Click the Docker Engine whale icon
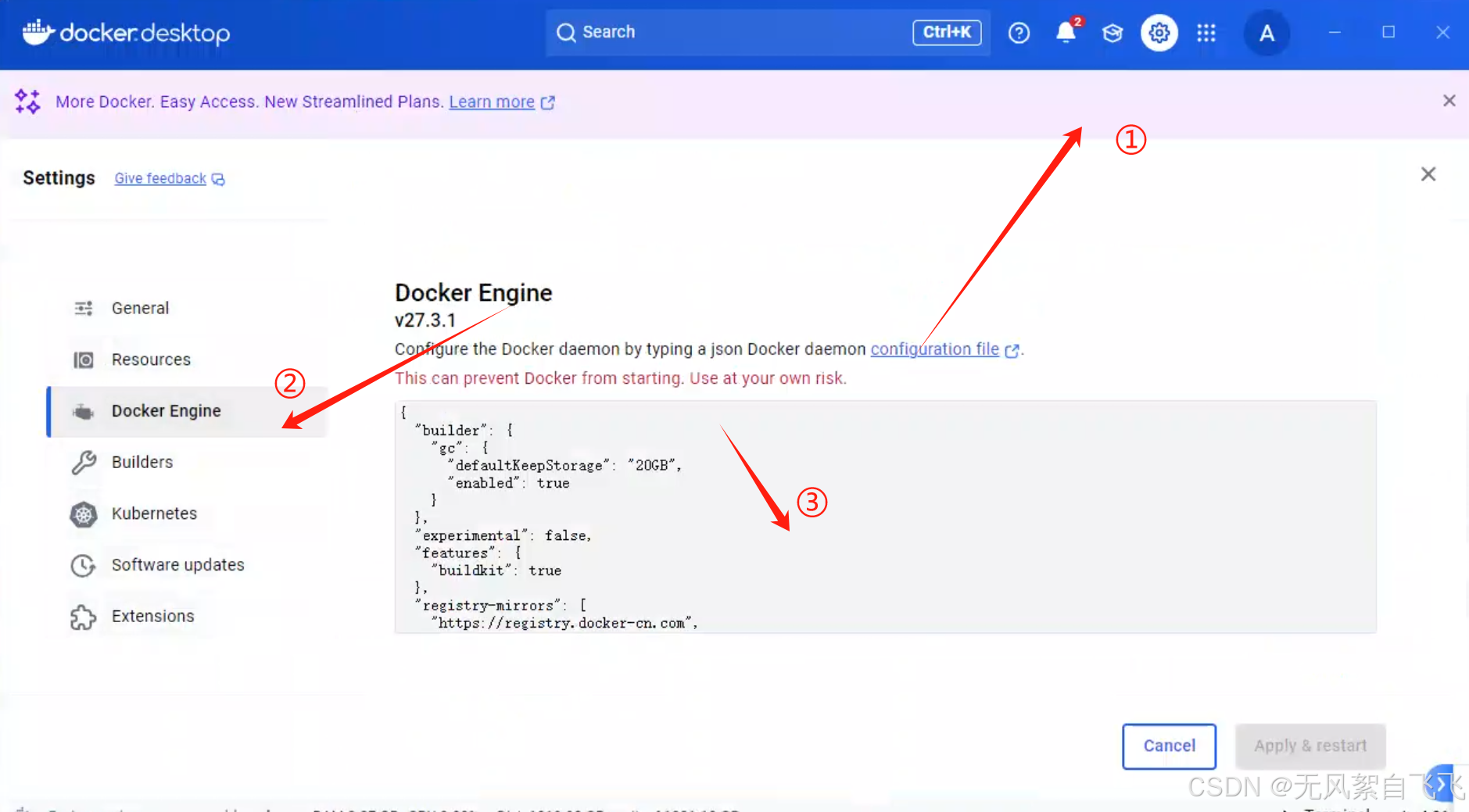The image size is (1469, 812). pyautogui.click(x=83, y=412)
